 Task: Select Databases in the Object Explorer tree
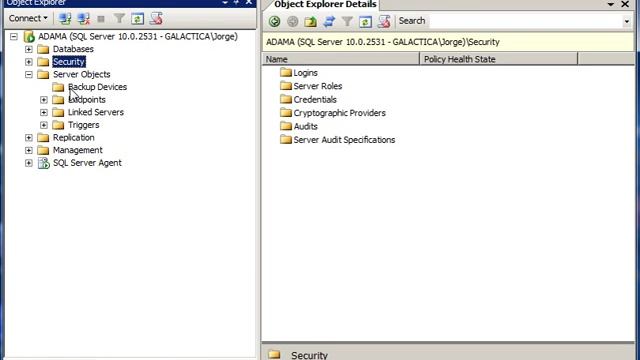coord(73,49)
